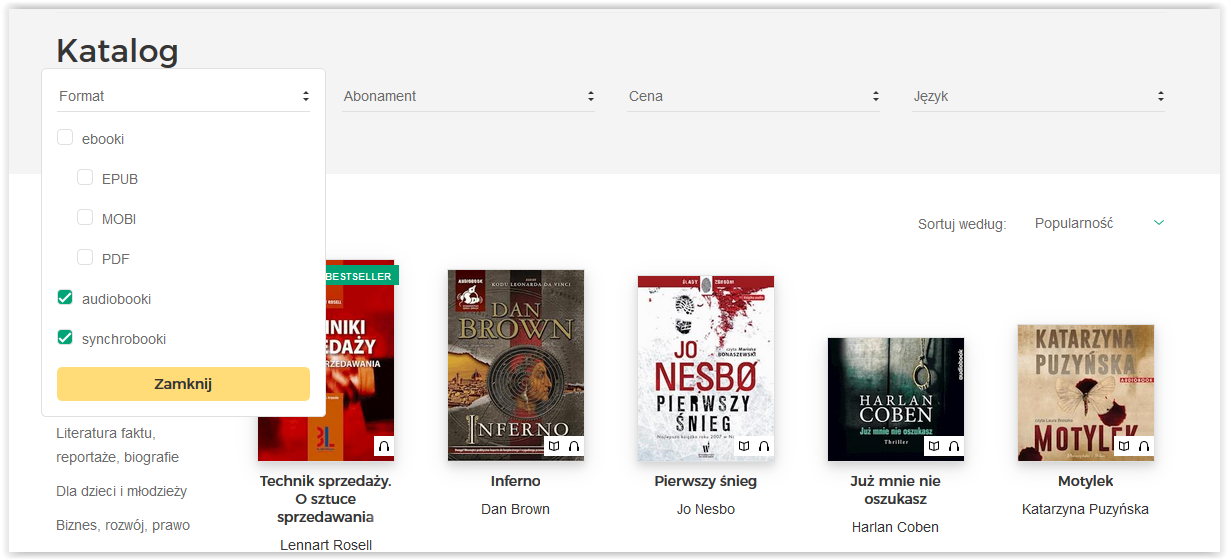Open the Cena filter dropdown

[x=753, y=96]
